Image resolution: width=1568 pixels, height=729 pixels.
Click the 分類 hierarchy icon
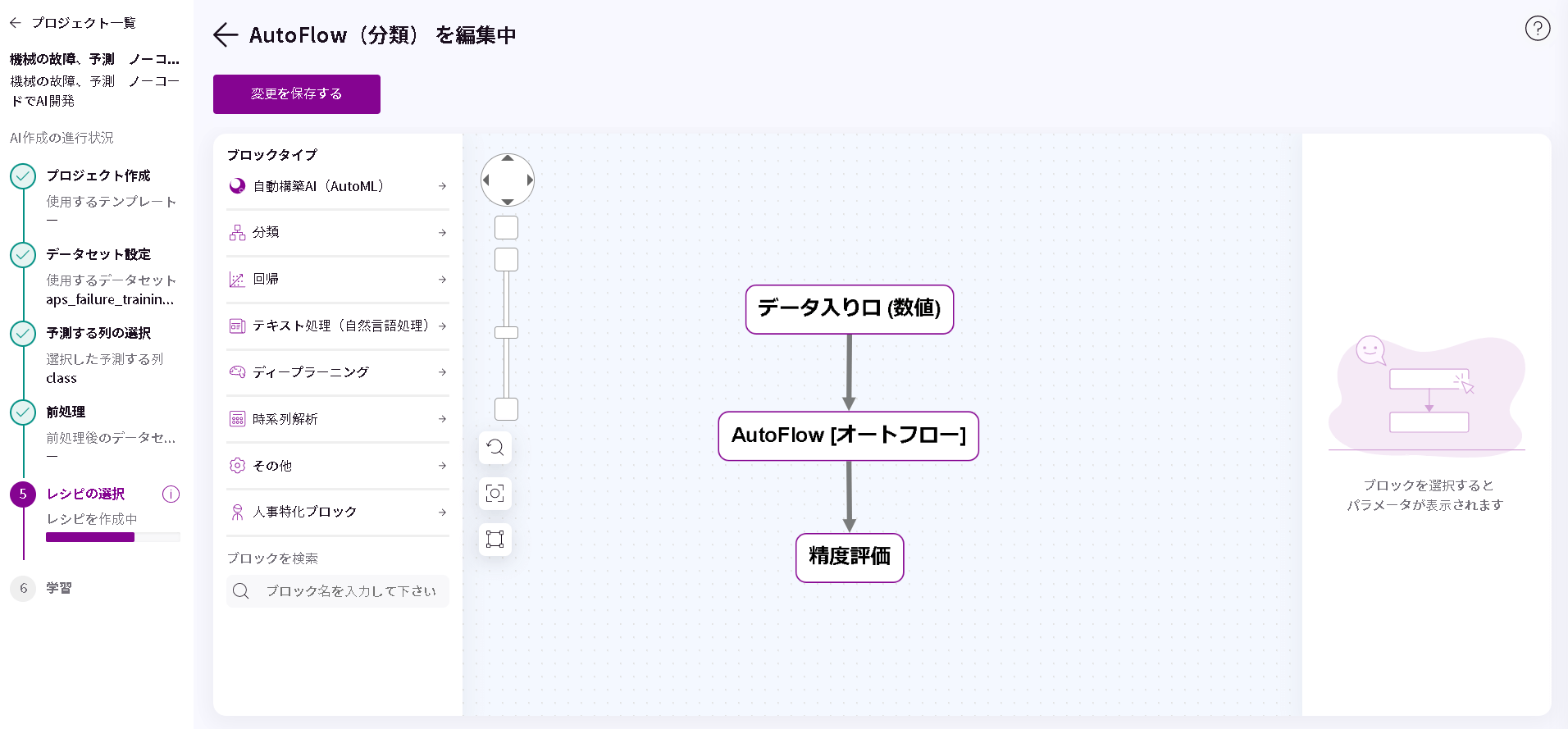point(237,233)
